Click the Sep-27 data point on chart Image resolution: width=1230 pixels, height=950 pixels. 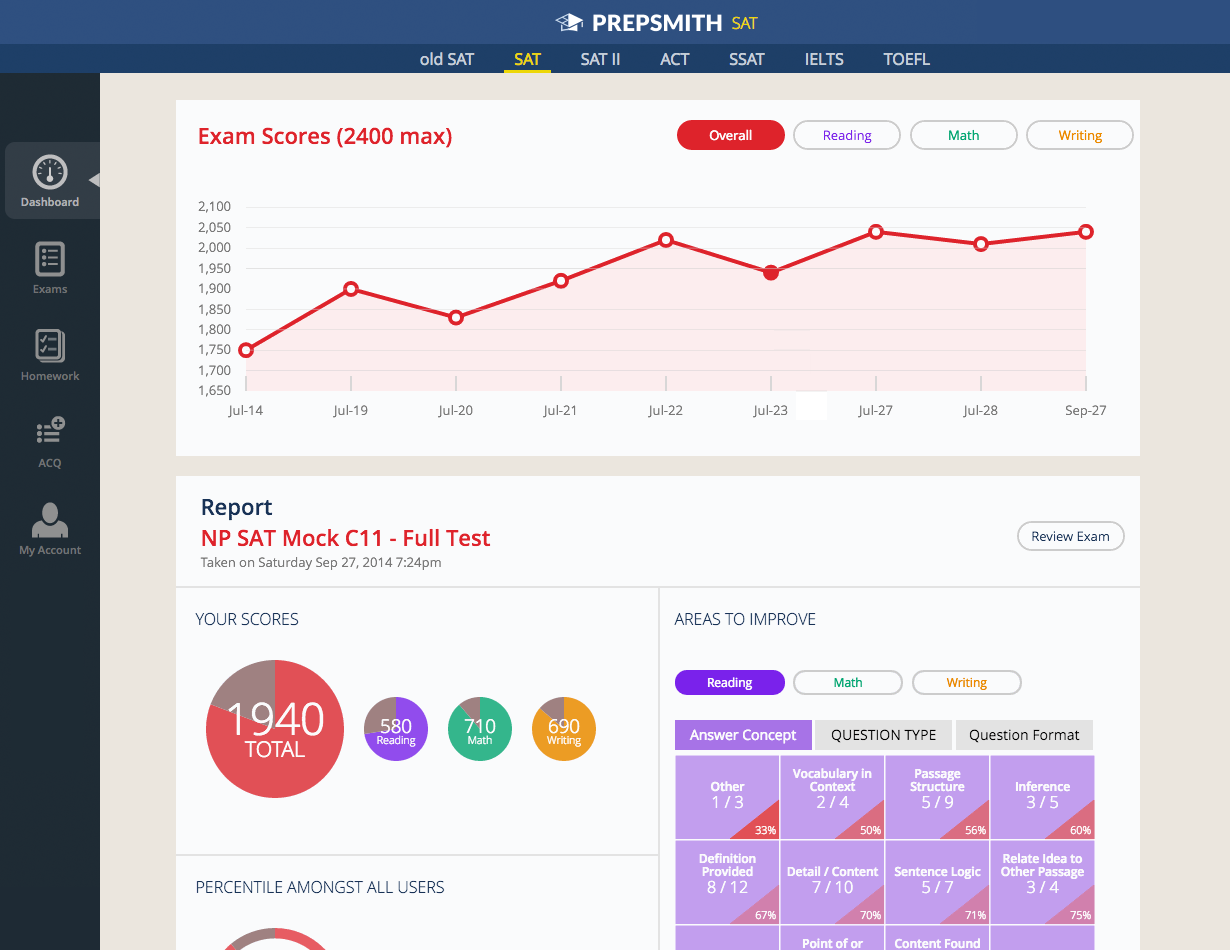click(1086, 232)
